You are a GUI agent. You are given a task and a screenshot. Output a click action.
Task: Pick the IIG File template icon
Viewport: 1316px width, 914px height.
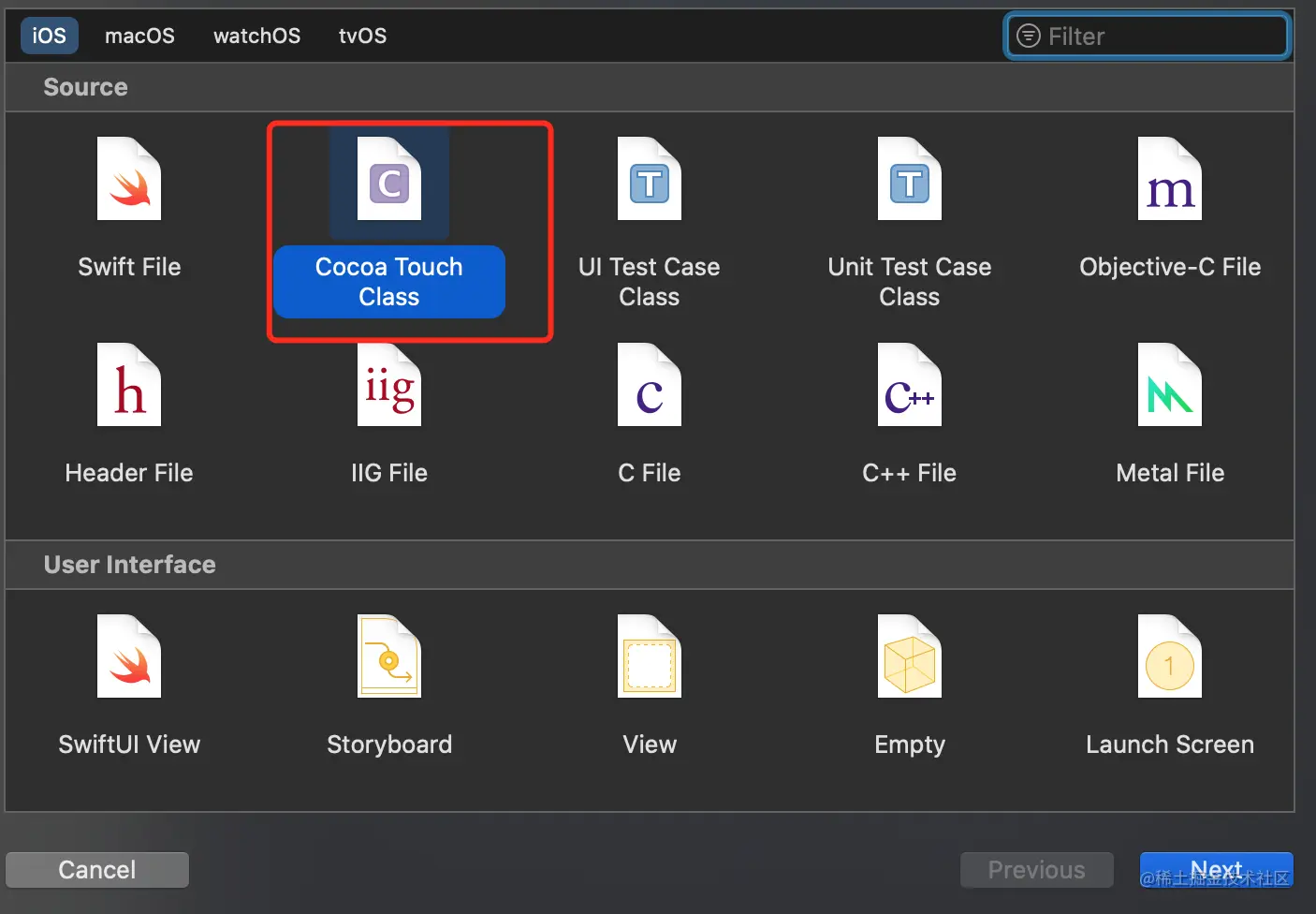click(389, 385)
